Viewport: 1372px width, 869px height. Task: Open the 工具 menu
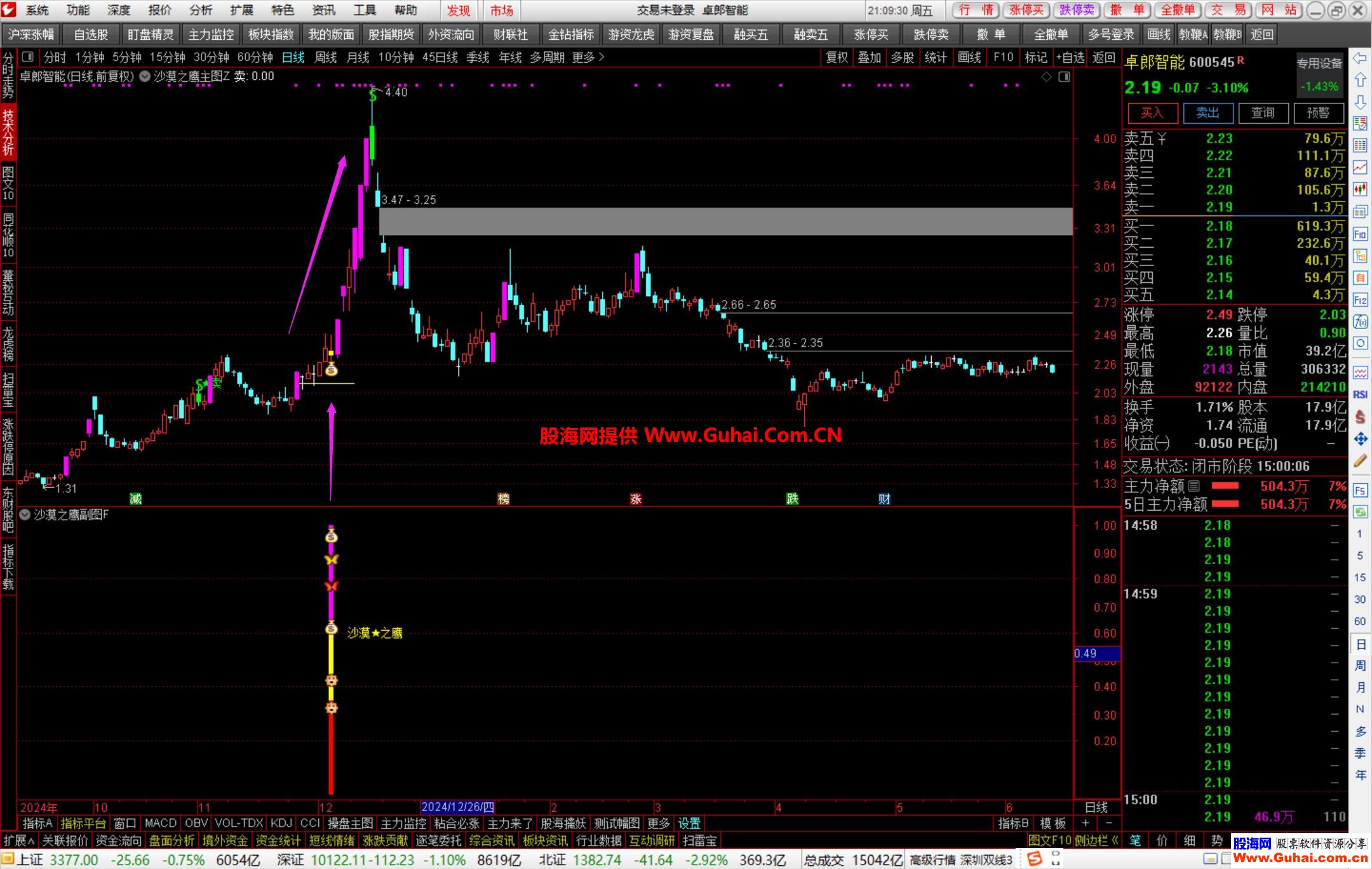point(365,10)
